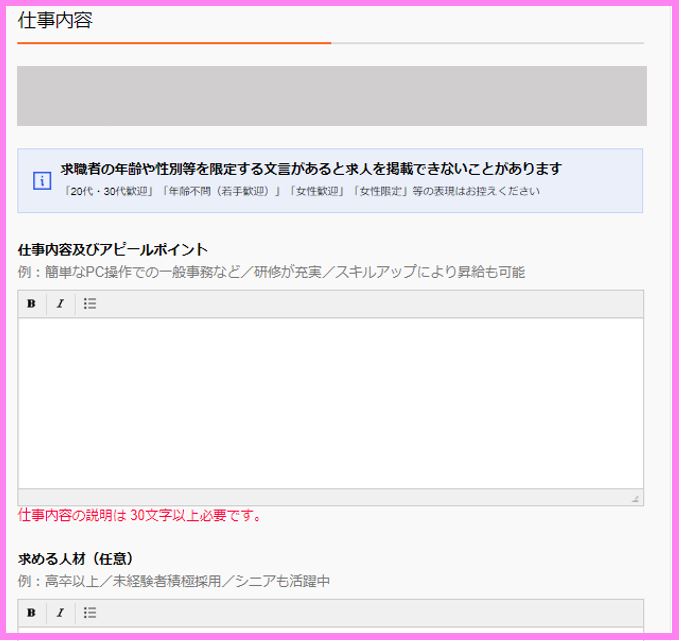Image resolution: width=681 pixels, height=641 pixels.
Task: Toggle bold in 求める人材 editor
Action: click(31, 612)
